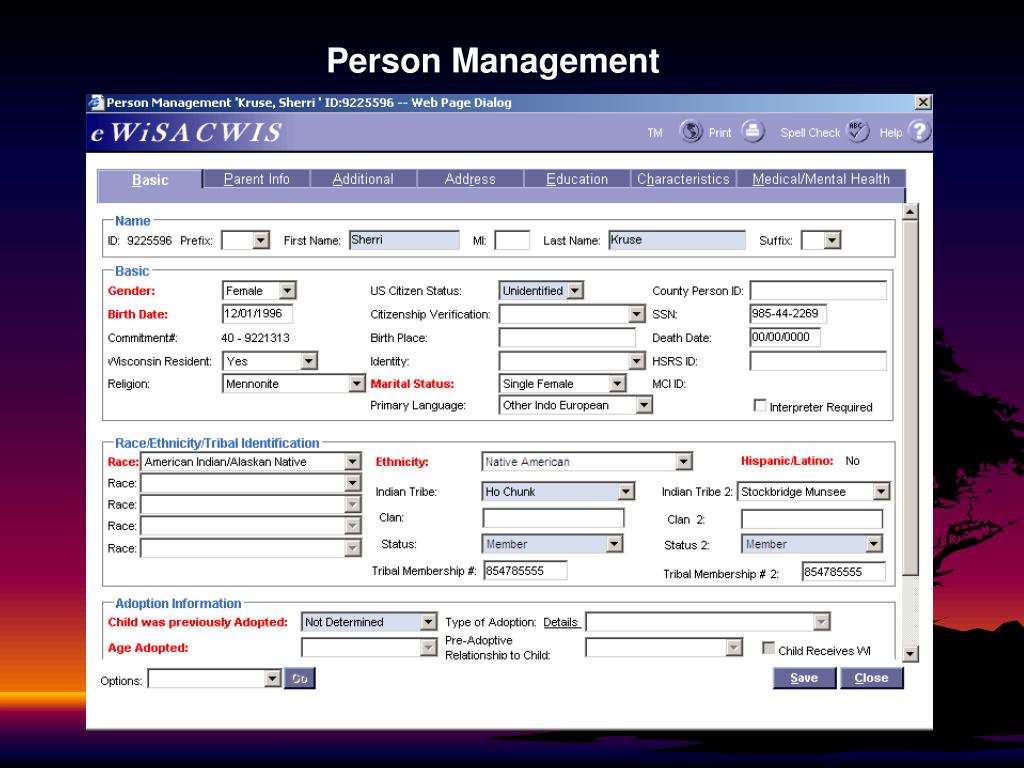Open the adoption Details link
Image resolution: width=1024 pixels, height=768 pixels.
pyautogui.click(x=560, y=622)
